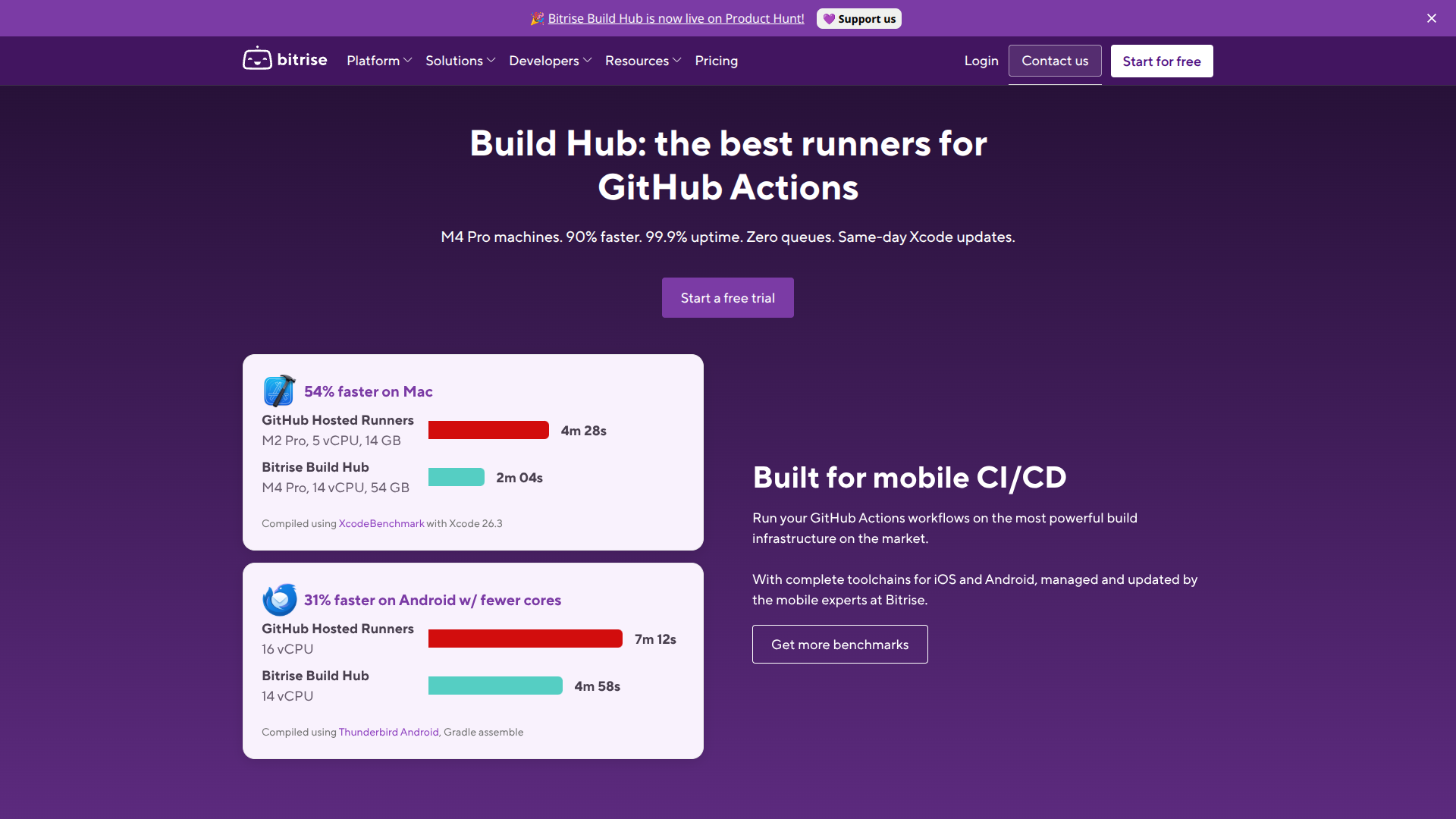The width and height of the screenshot is (1456, 819).
Task: Click the Contact us button
Action: [x=1055, y=61]
